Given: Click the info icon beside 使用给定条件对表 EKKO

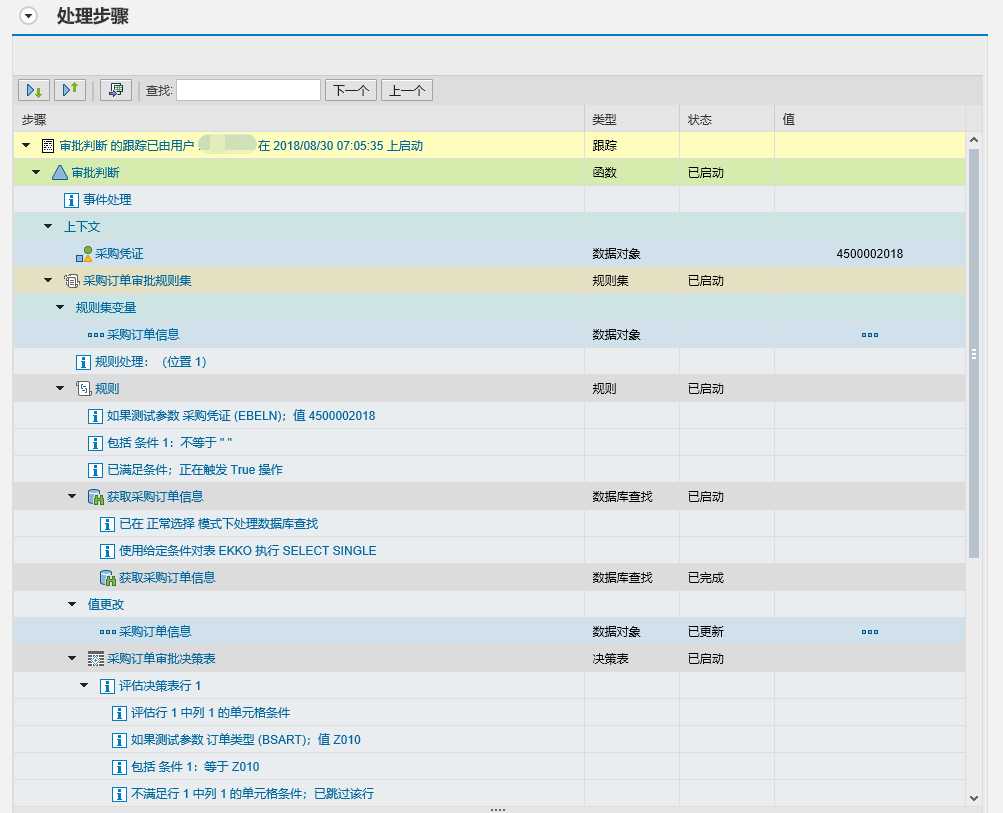Looking at the screenshot, I should tap(107, 551).
